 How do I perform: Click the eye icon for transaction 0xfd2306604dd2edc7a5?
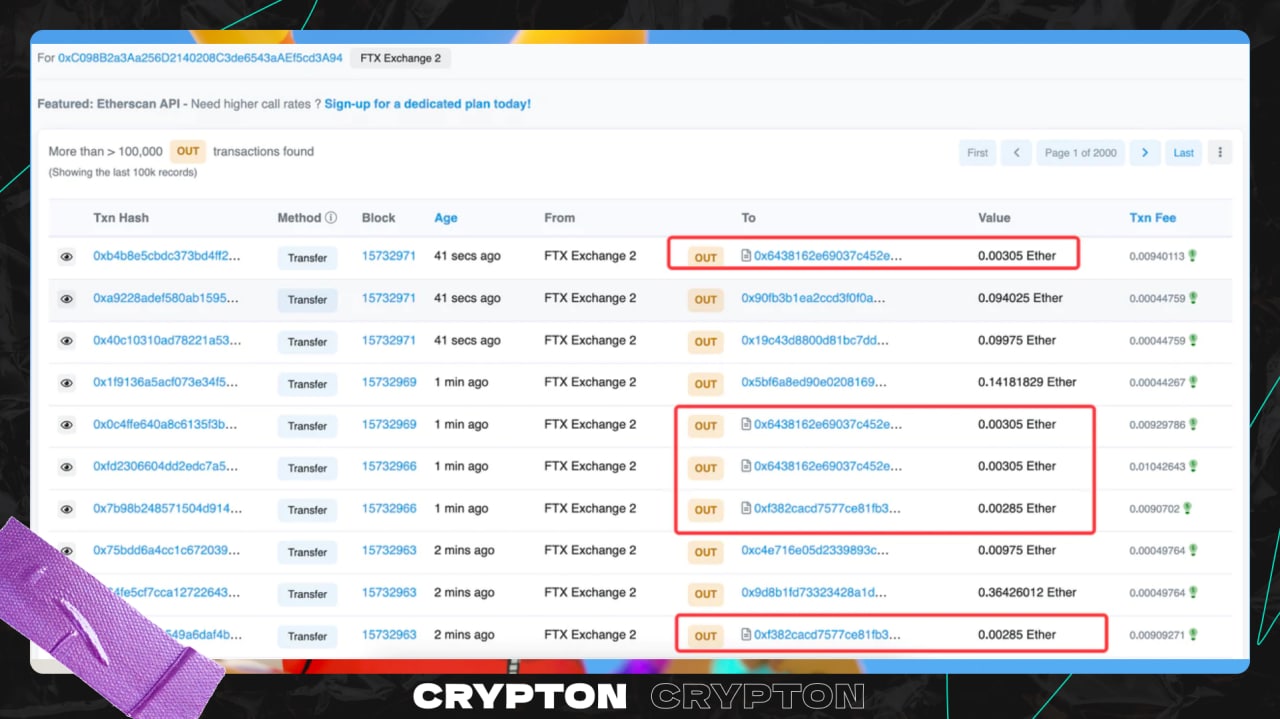pos(66,467)
